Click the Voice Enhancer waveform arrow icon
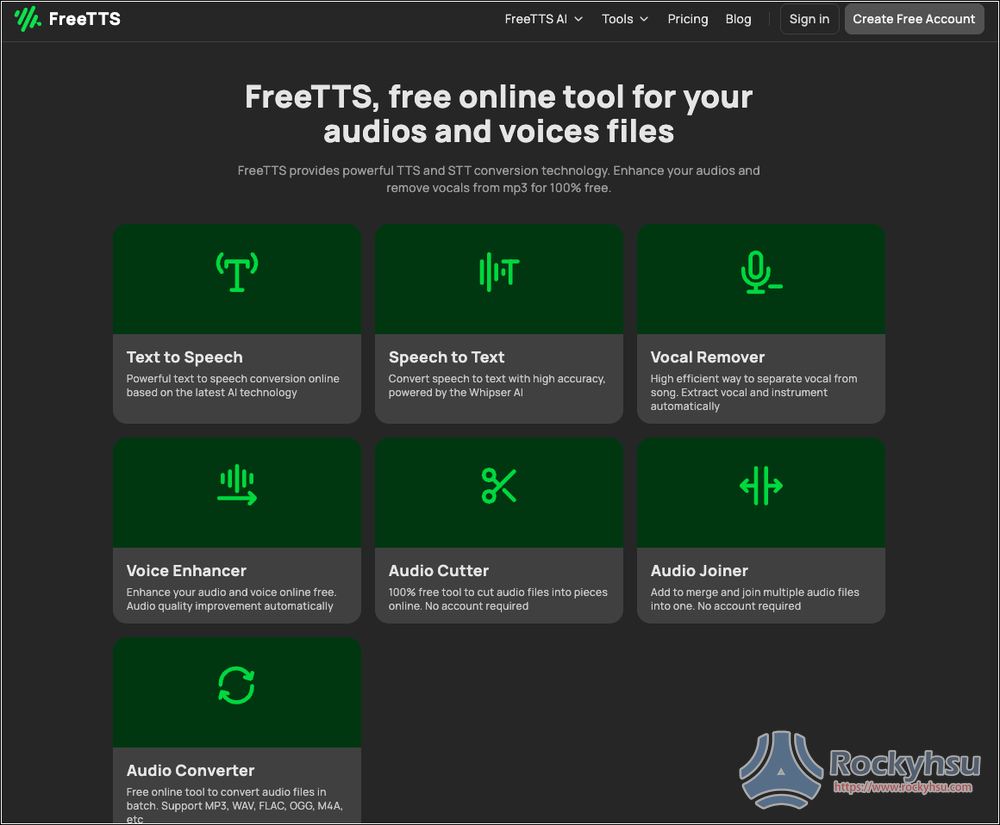Viewport: 1000px width, 825px height. [x=237, y=485]
